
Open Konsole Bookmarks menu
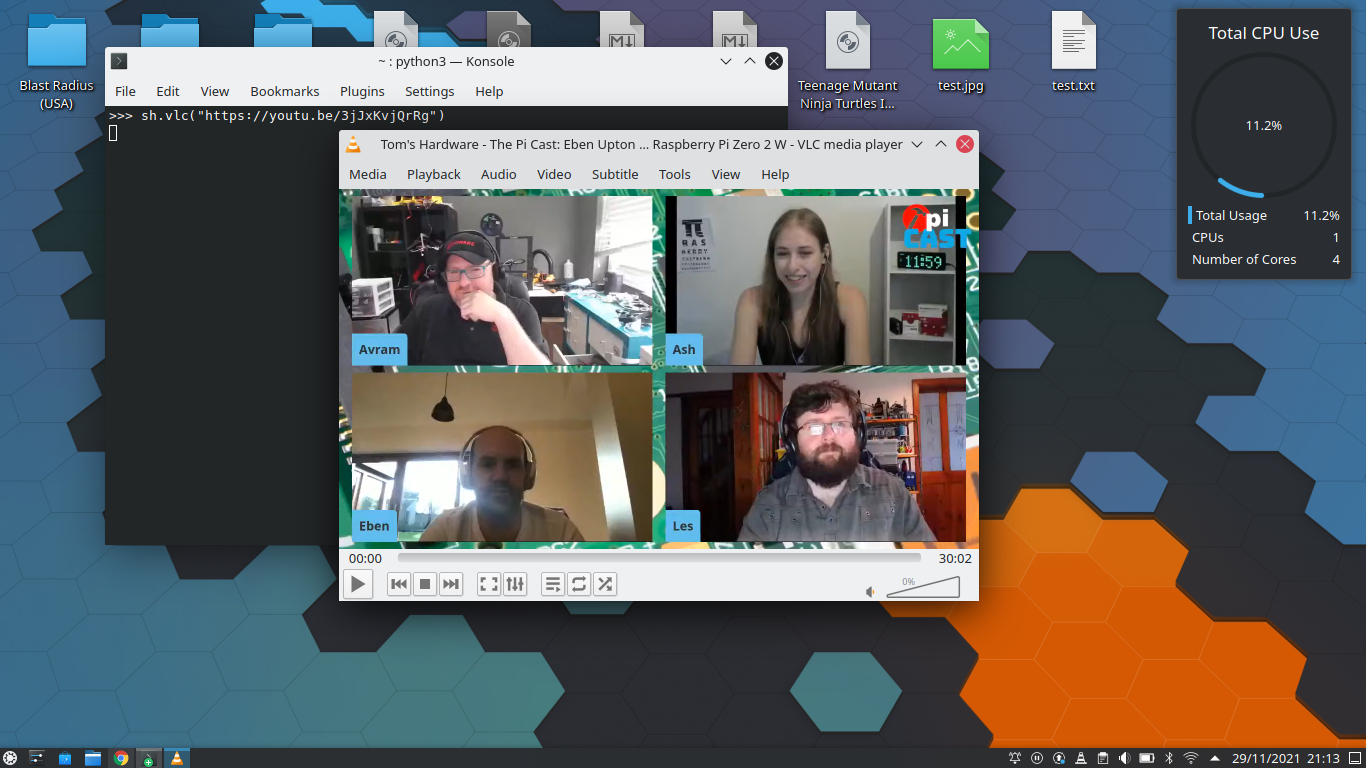click(285, 91)
